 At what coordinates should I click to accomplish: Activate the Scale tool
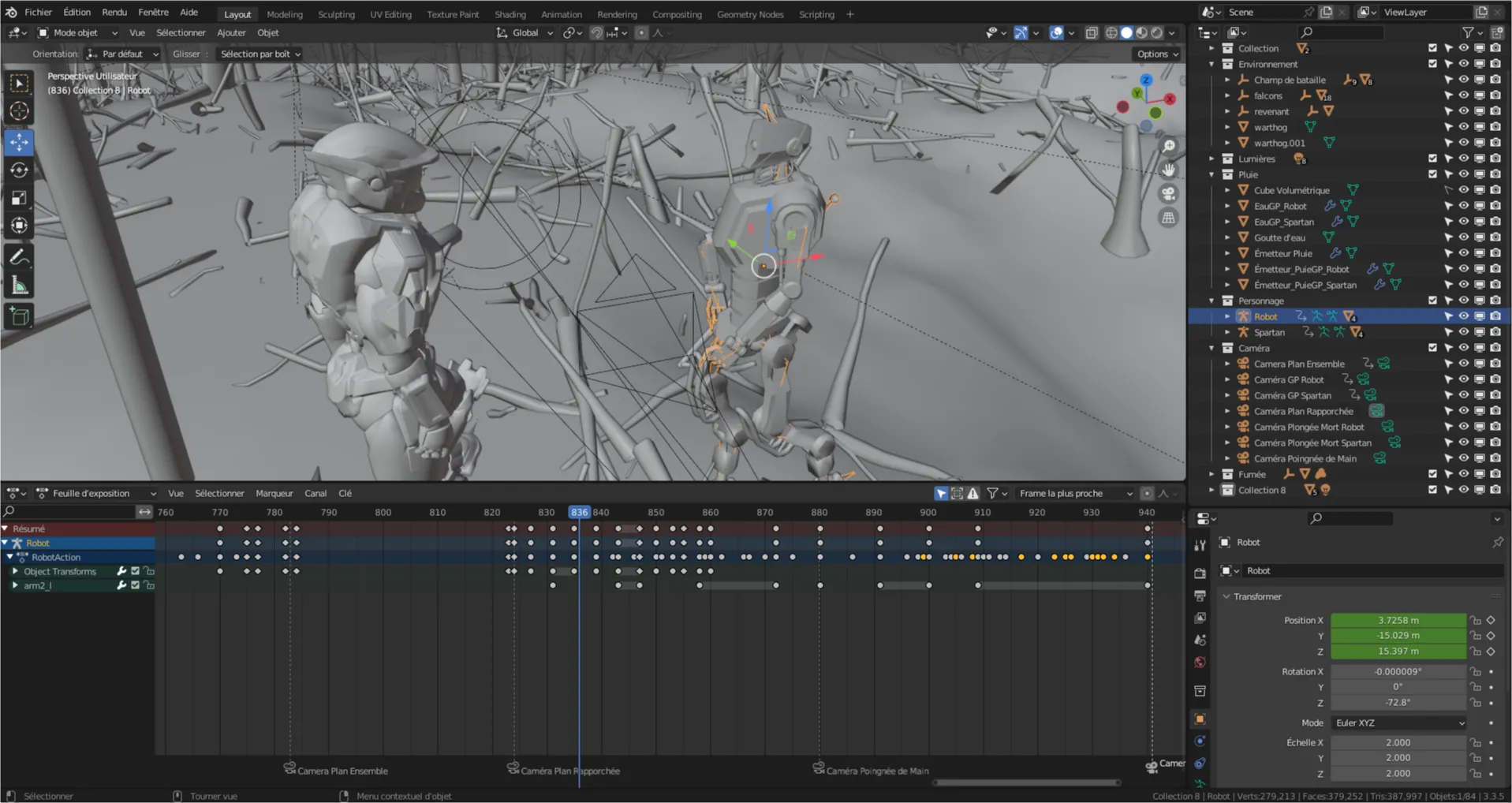pyautogui.click(x=19, y=198)
